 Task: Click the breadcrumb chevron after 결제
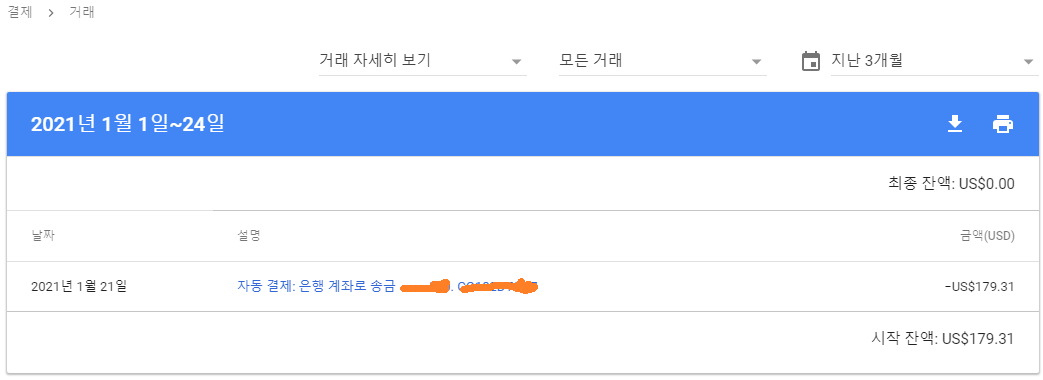(51, 13)
